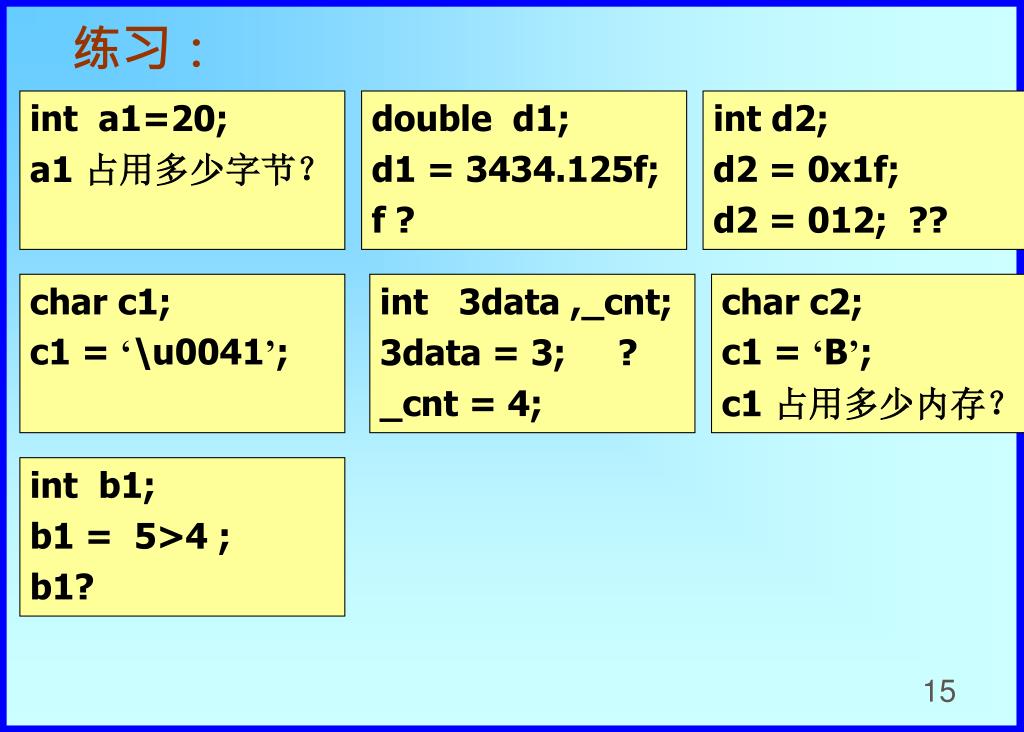This screenshot has height=732, width=1024.
Task: Click the line '_cnt = 4;'
Action: [460, 405]
